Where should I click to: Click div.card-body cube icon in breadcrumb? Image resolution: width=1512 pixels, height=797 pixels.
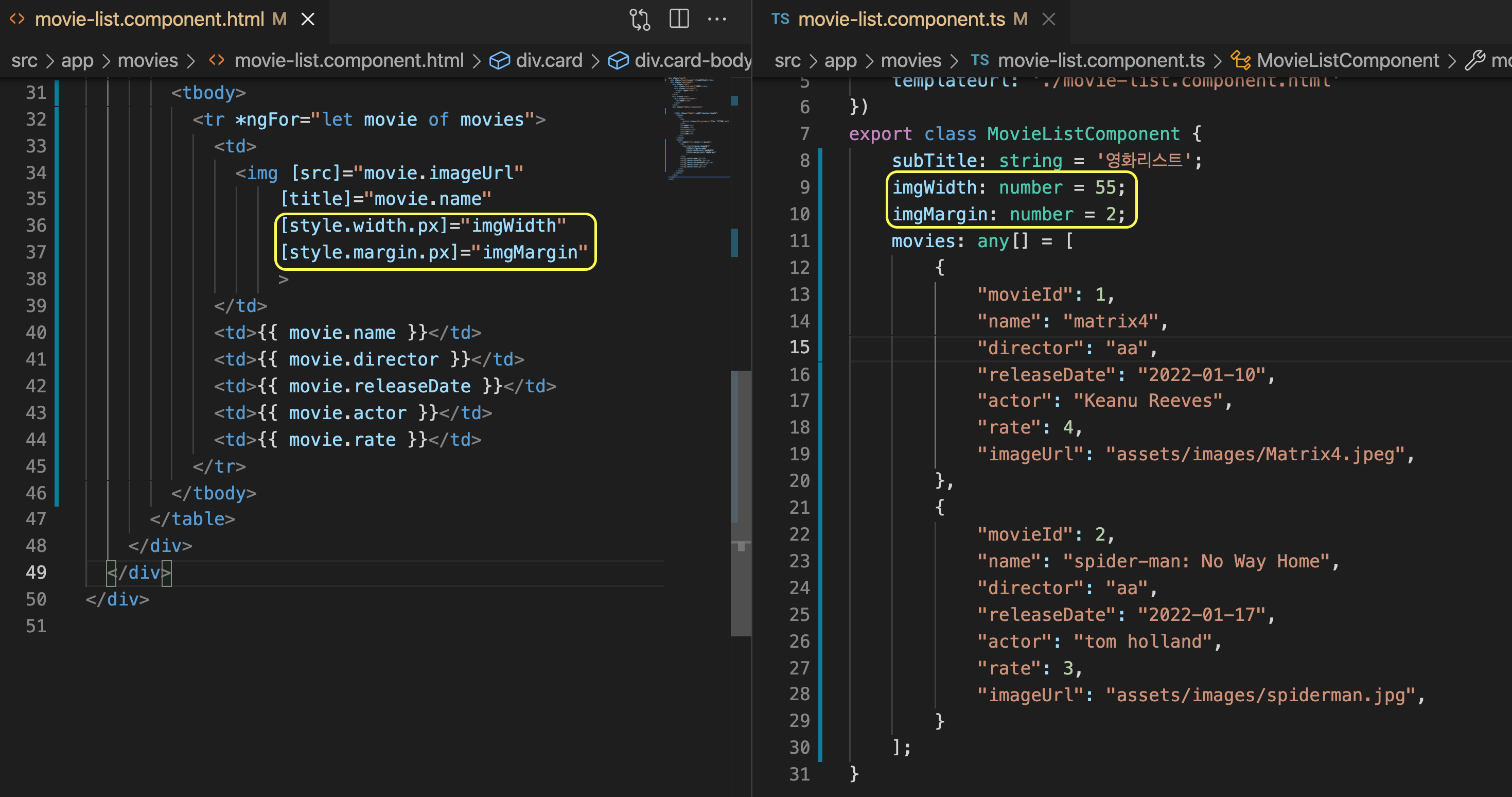(x=618, y=60)
